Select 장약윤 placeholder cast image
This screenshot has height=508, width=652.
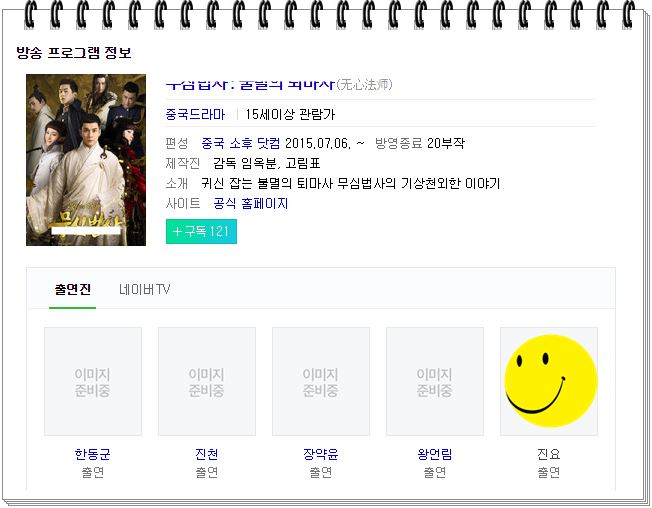(x=321, y=382)
